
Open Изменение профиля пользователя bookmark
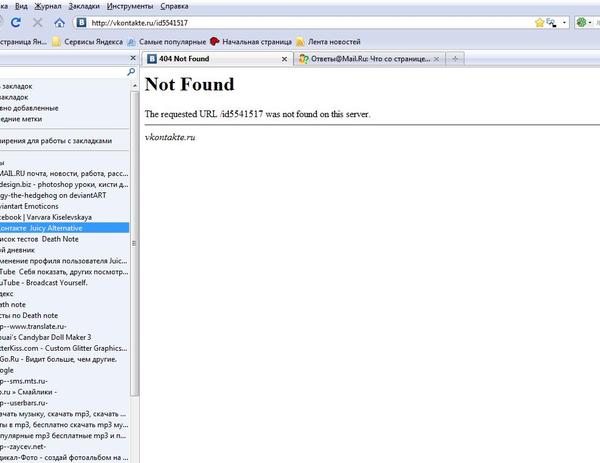(x=64, y=261)
